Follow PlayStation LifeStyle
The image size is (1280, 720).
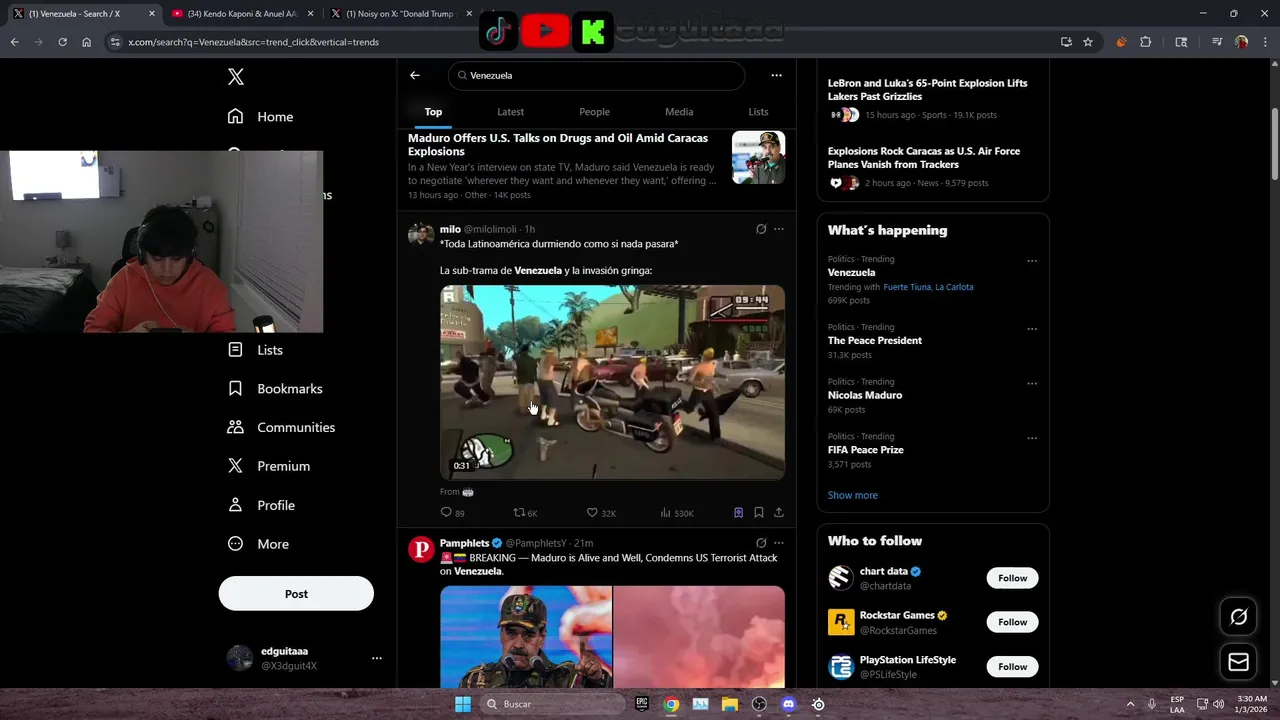point(1012,667)
